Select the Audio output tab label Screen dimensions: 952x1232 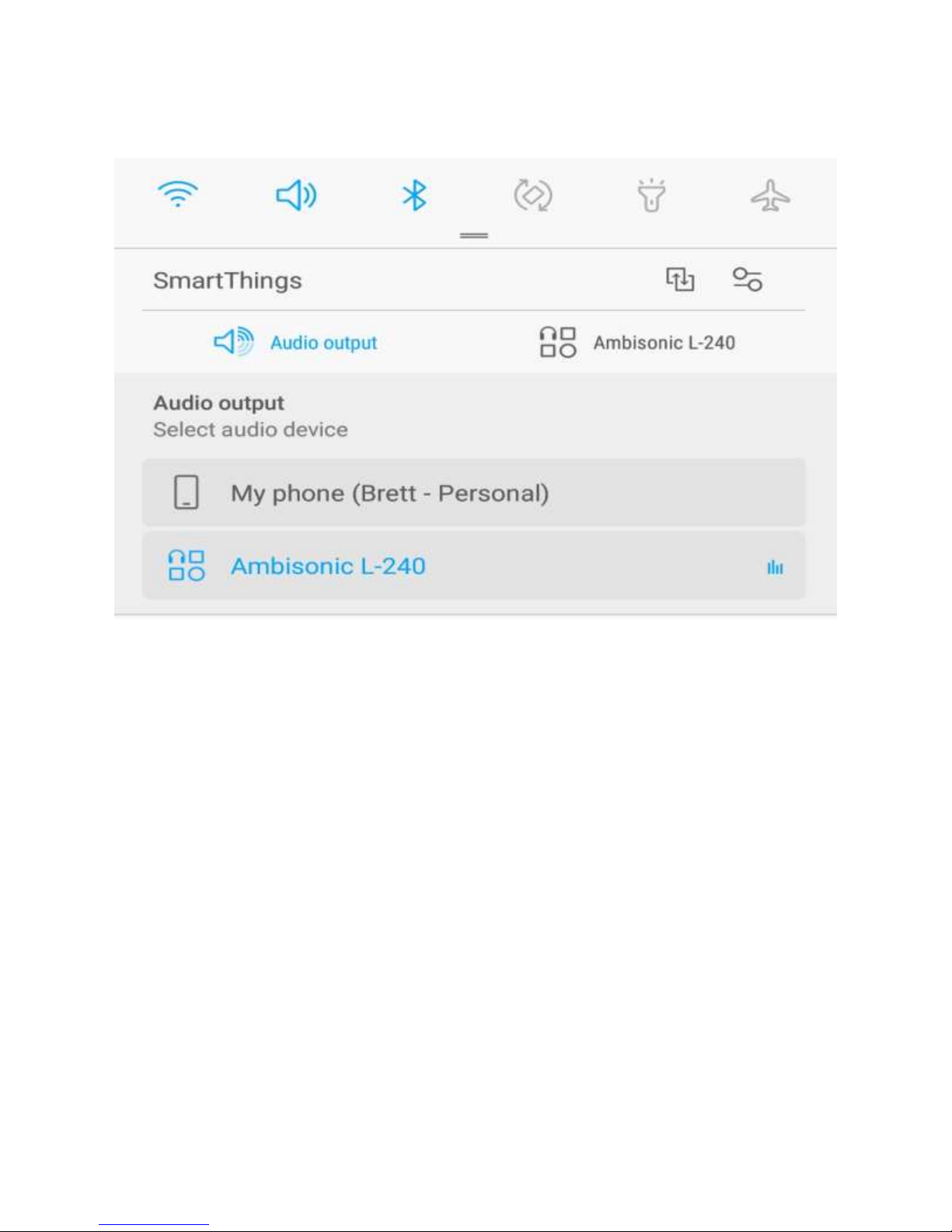(x=323, y=343)
